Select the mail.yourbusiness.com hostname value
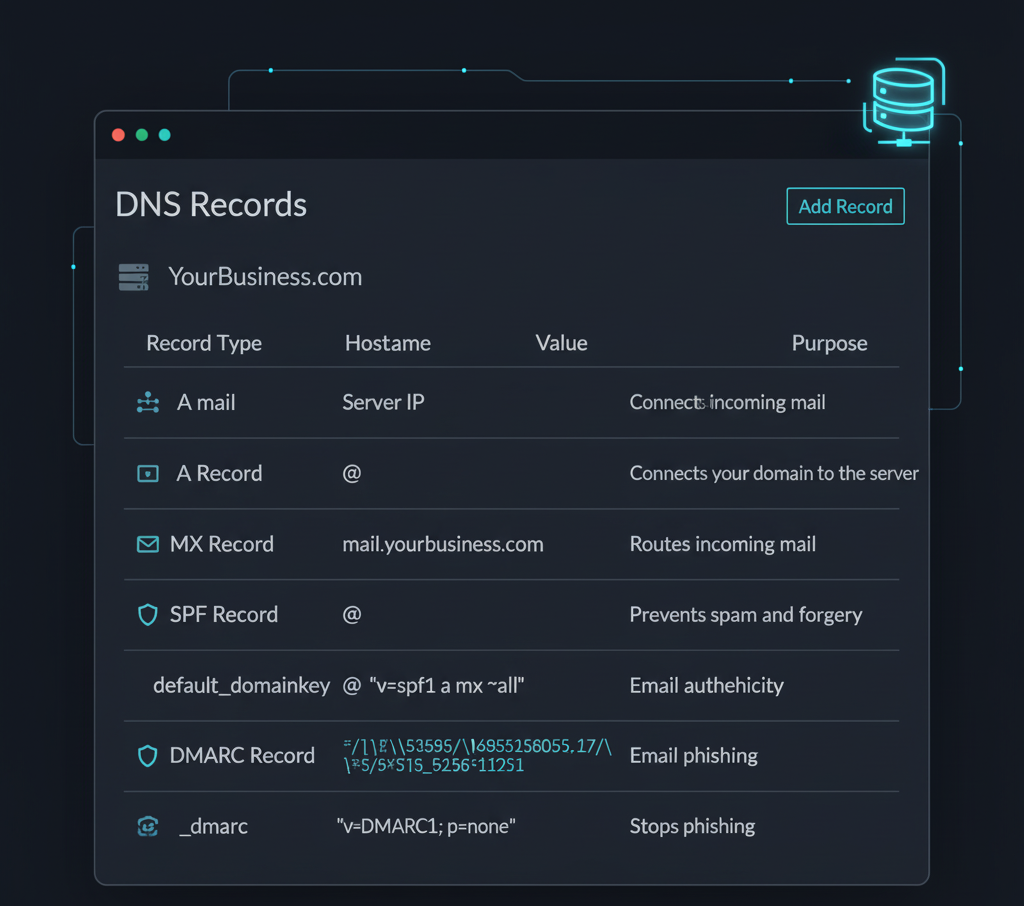Viewport: 1024px width, 906px height. tap(443, 545)
